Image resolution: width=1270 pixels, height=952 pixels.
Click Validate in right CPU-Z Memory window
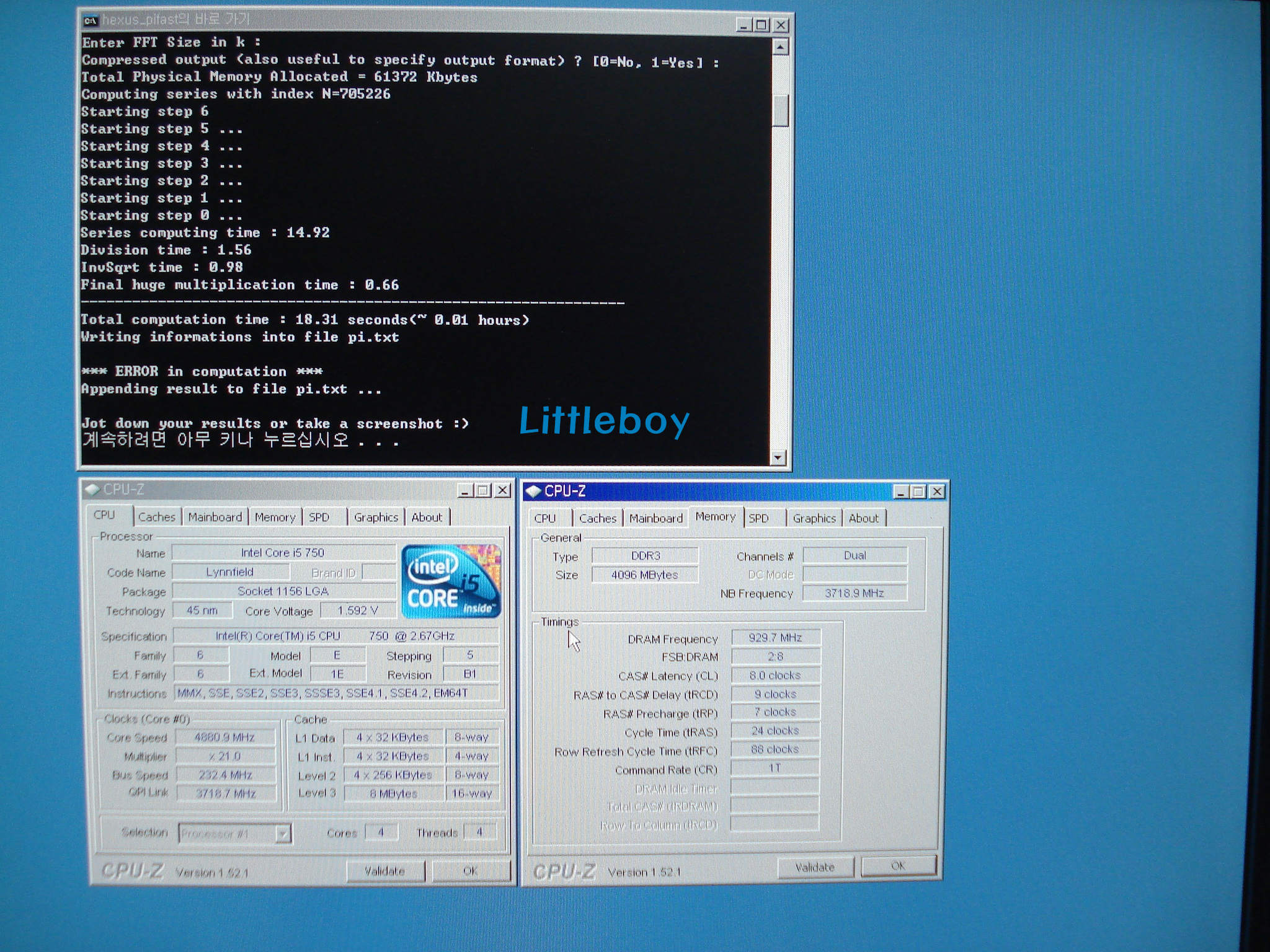[815, 867]
